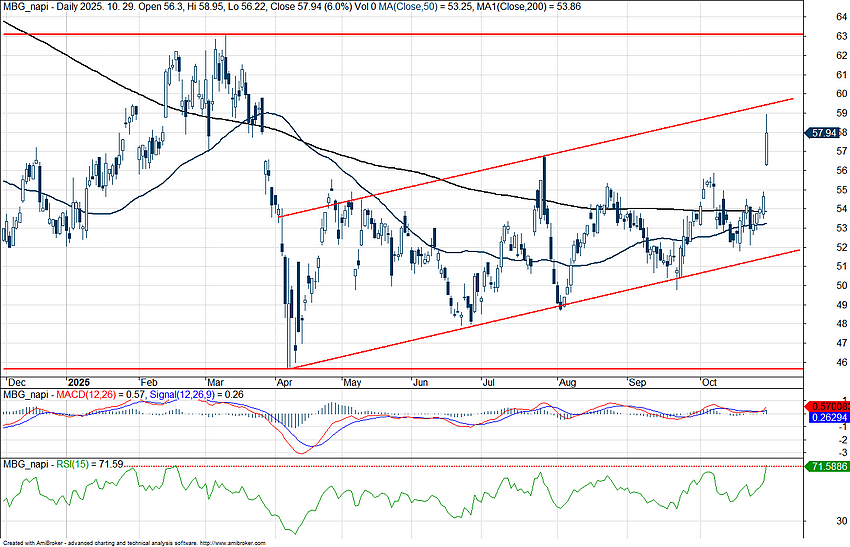Select the bottom red horizontal support line

point(400,368)
